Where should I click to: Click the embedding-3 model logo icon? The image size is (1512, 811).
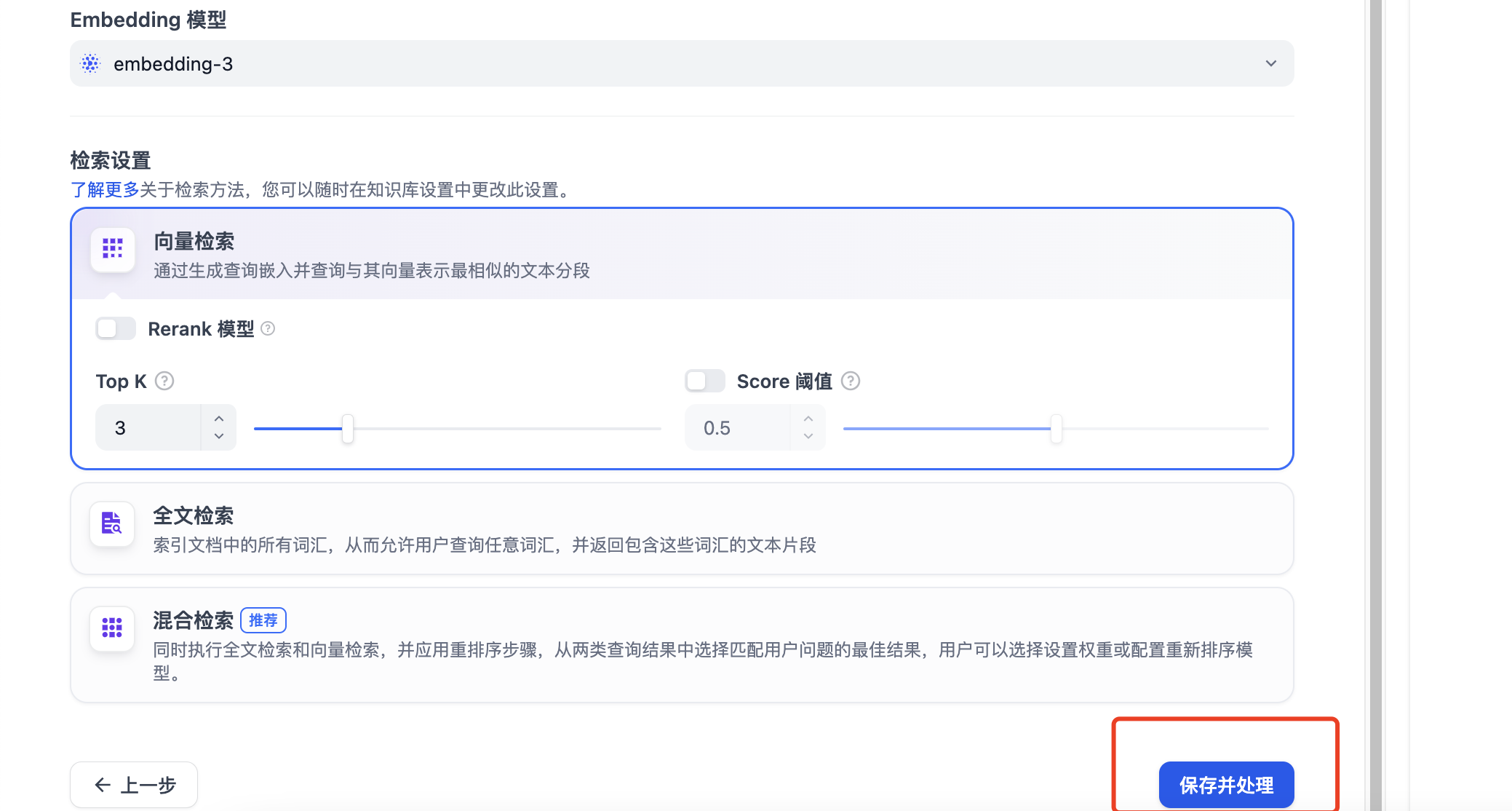coord(90,64)
